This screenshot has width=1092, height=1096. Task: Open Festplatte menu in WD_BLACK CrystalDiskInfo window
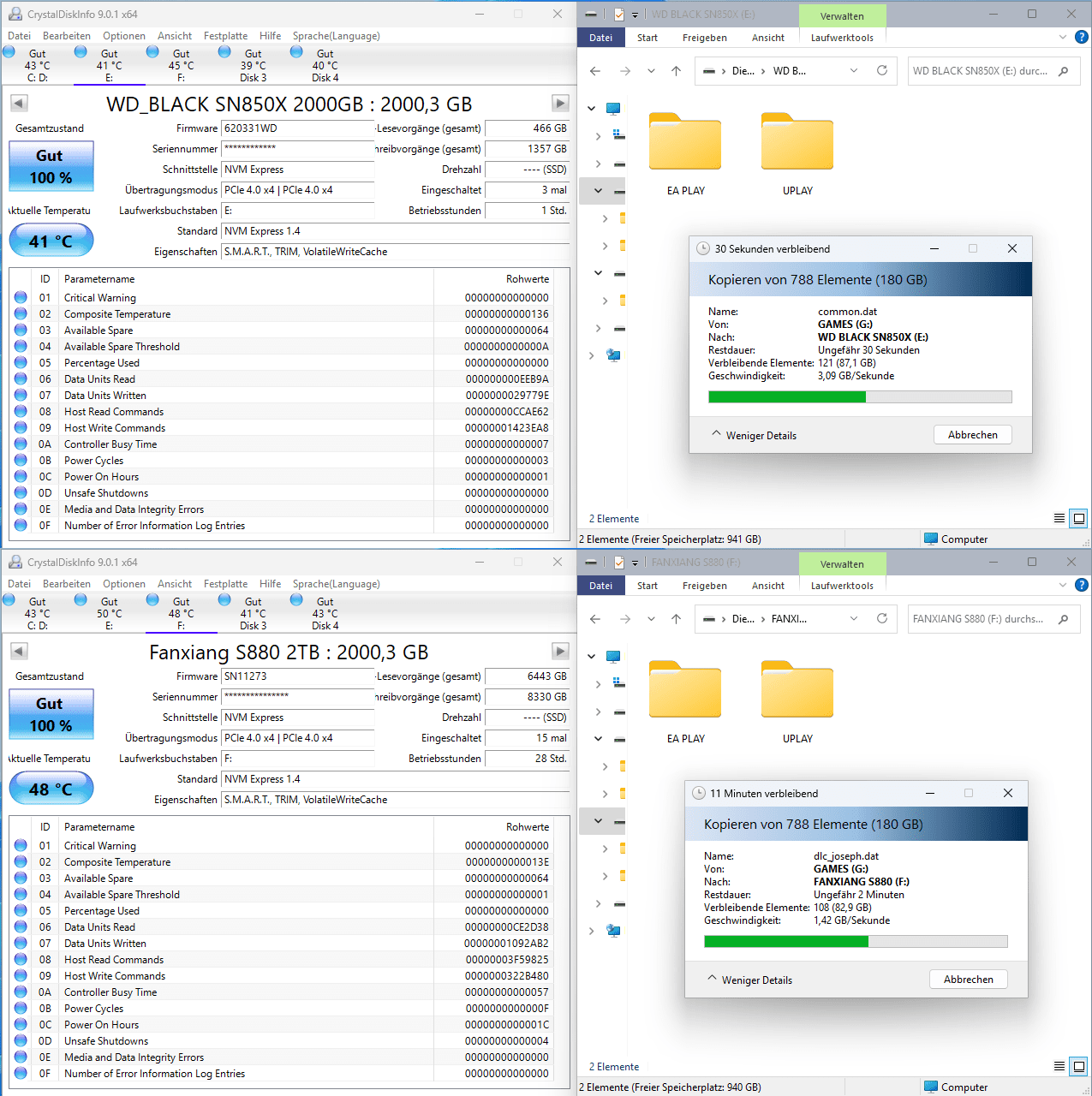[x=225, y=36]
